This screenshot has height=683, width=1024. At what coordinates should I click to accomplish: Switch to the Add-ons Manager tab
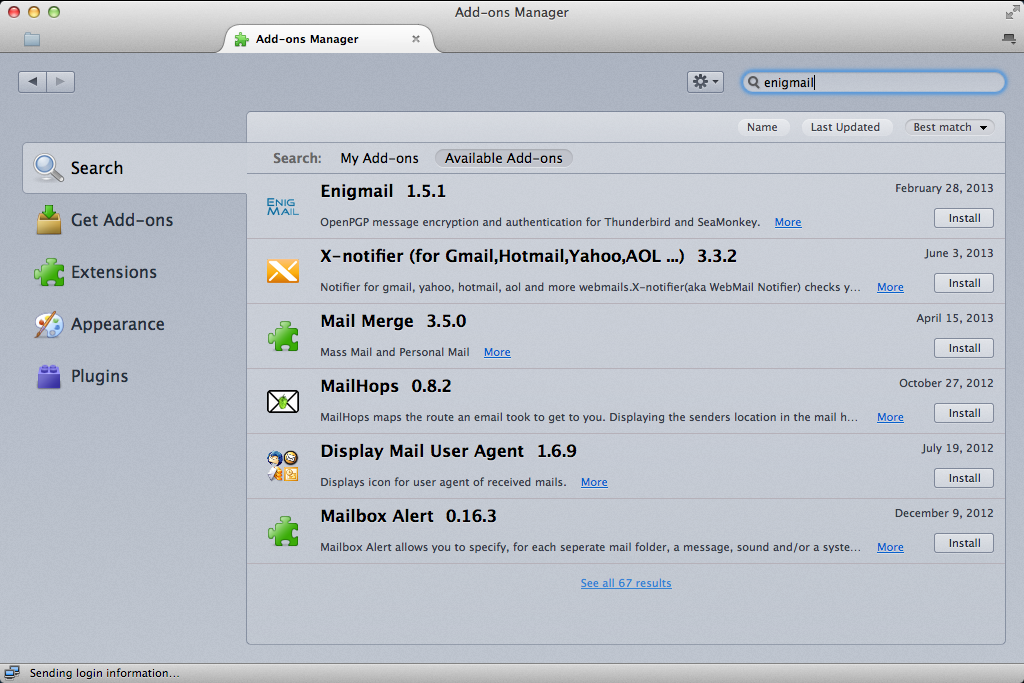click(328, 39)
